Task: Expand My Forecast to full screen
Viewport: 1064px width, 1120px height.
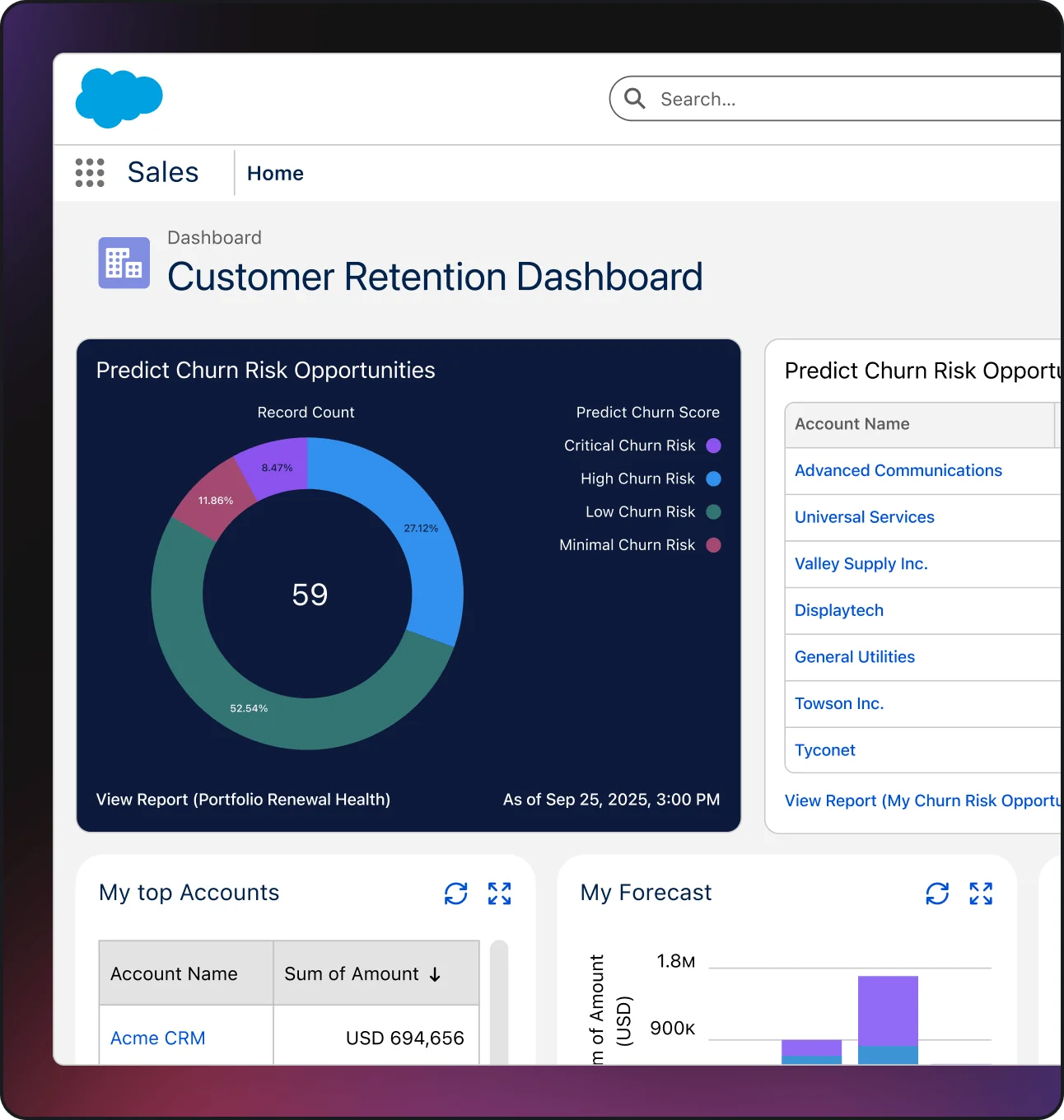Action: tap(981, 894)
